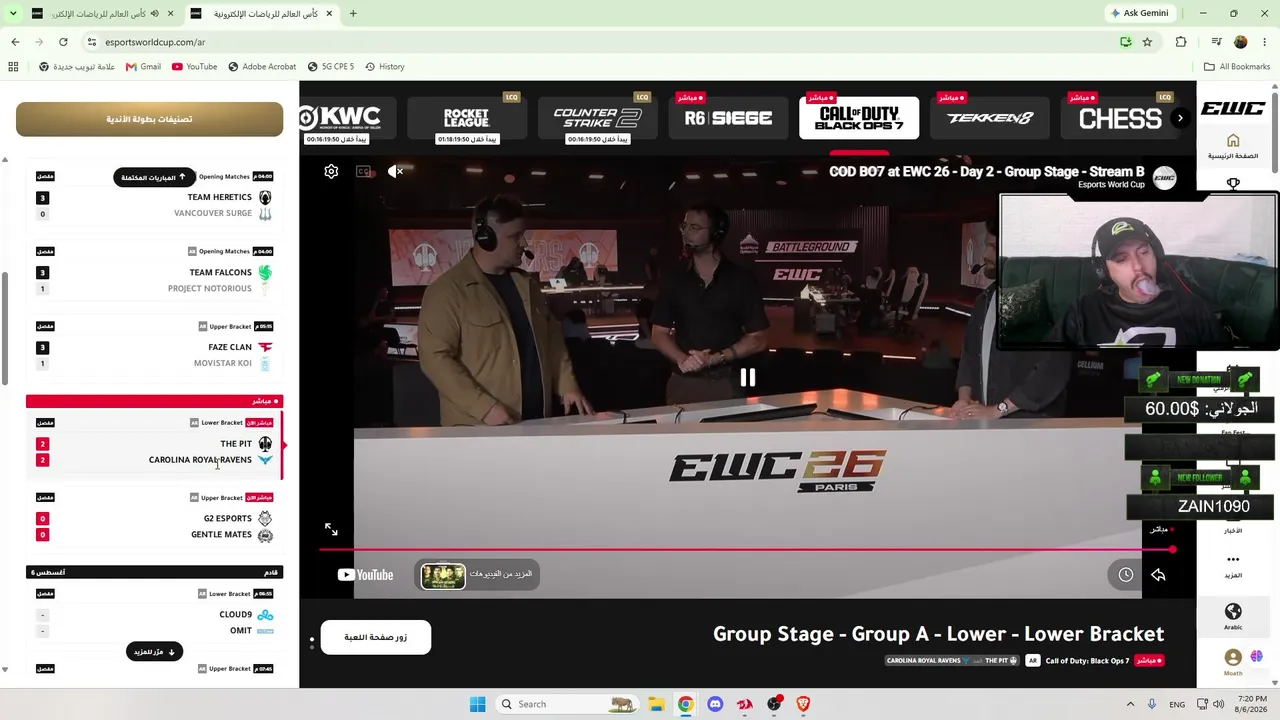Jump up to completed matches
Screen dimensions: 1280x720
coord(154,177)
